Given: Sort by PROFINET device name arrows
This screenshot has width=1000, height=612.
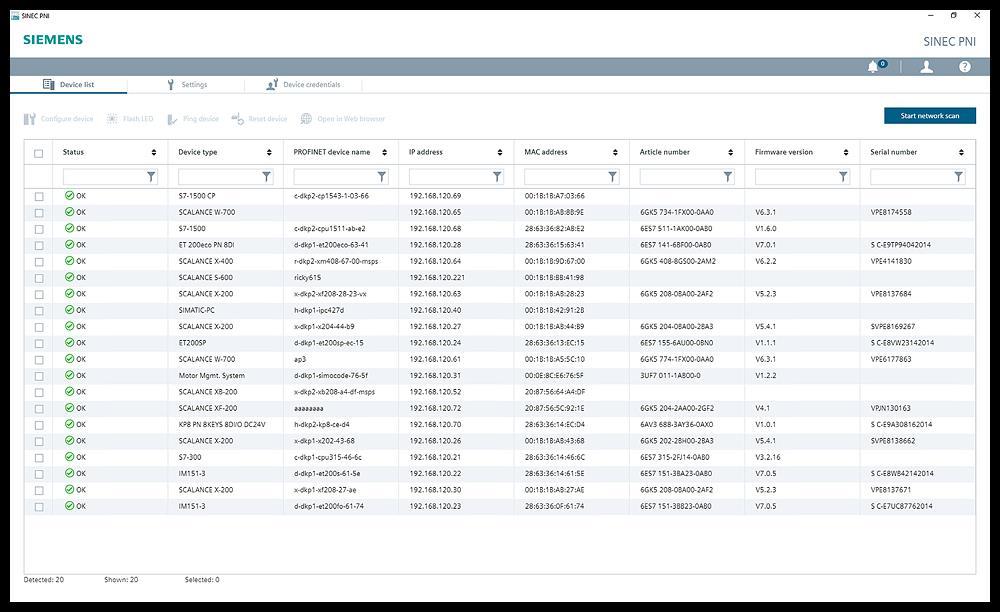Looking at the screenshot, I should [385, 152].
